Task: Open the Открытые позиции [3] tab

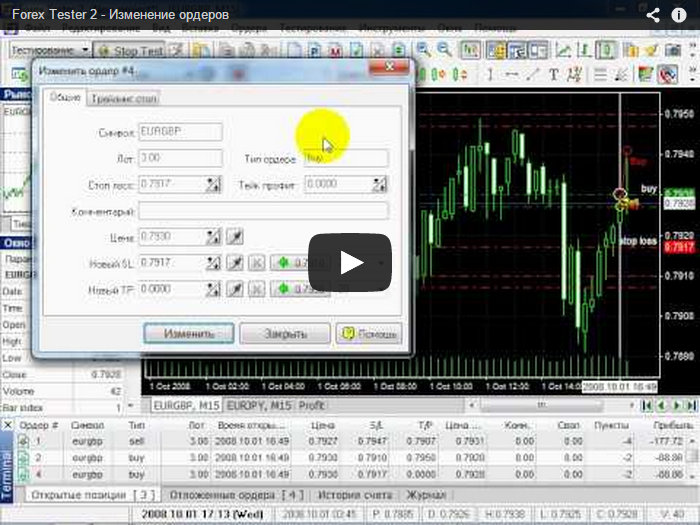Action: [92, 495]
